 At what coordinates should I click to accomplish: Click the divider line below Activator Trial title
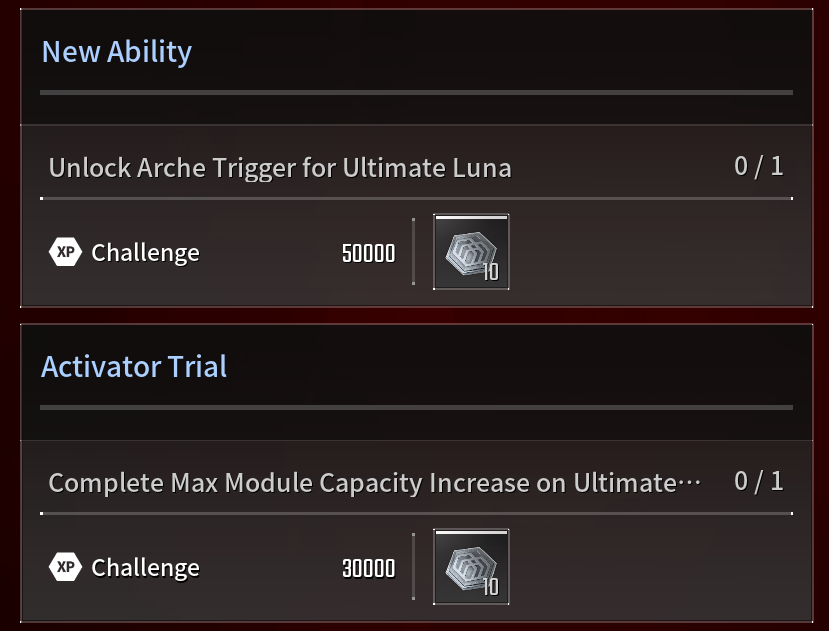(x=417, y=407)
